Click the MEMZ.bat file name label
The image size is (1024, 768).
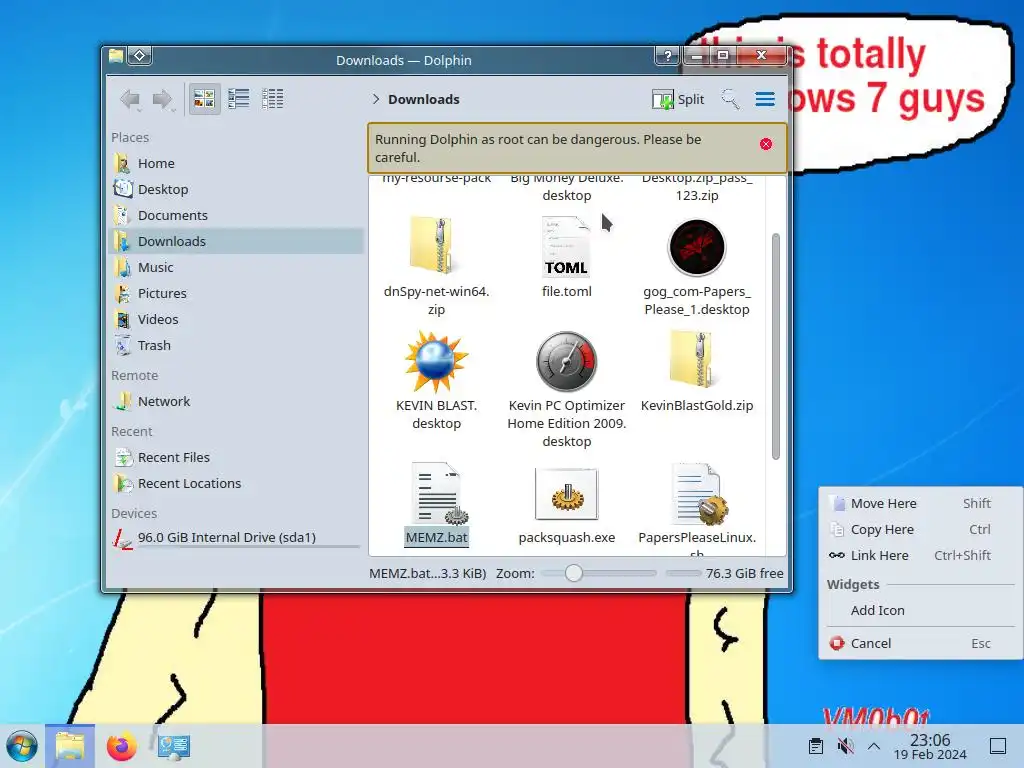coord(436,537)
